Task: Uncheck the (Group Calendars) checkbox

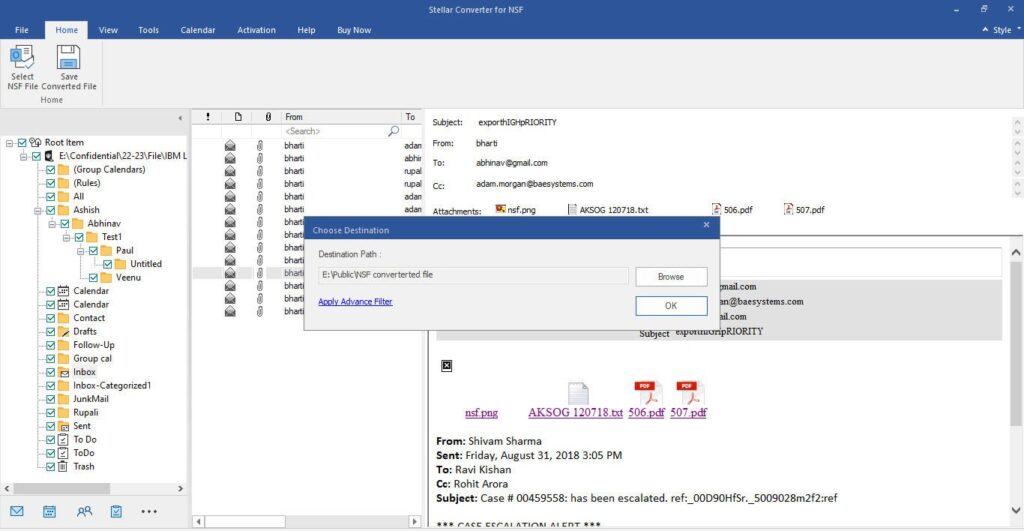Action: pyautogui.click(x=50, y=169)
